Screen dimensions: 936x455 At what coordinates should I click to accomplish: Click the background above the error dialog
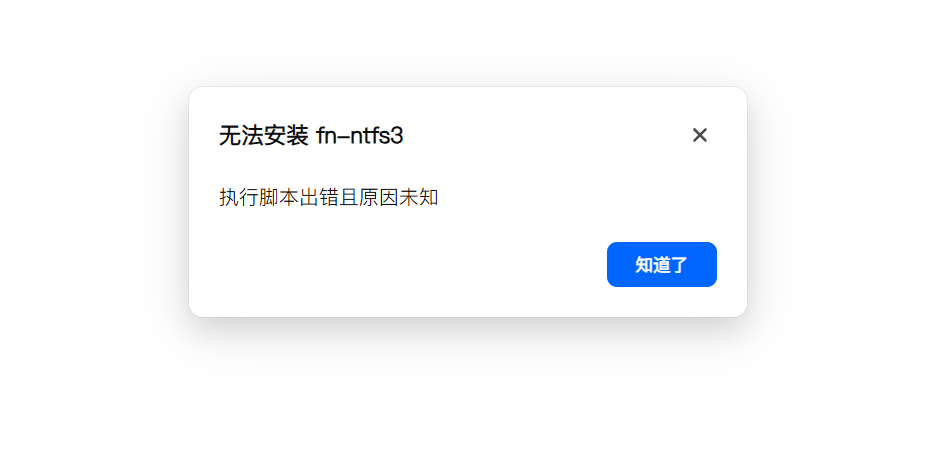coord(468,42)
